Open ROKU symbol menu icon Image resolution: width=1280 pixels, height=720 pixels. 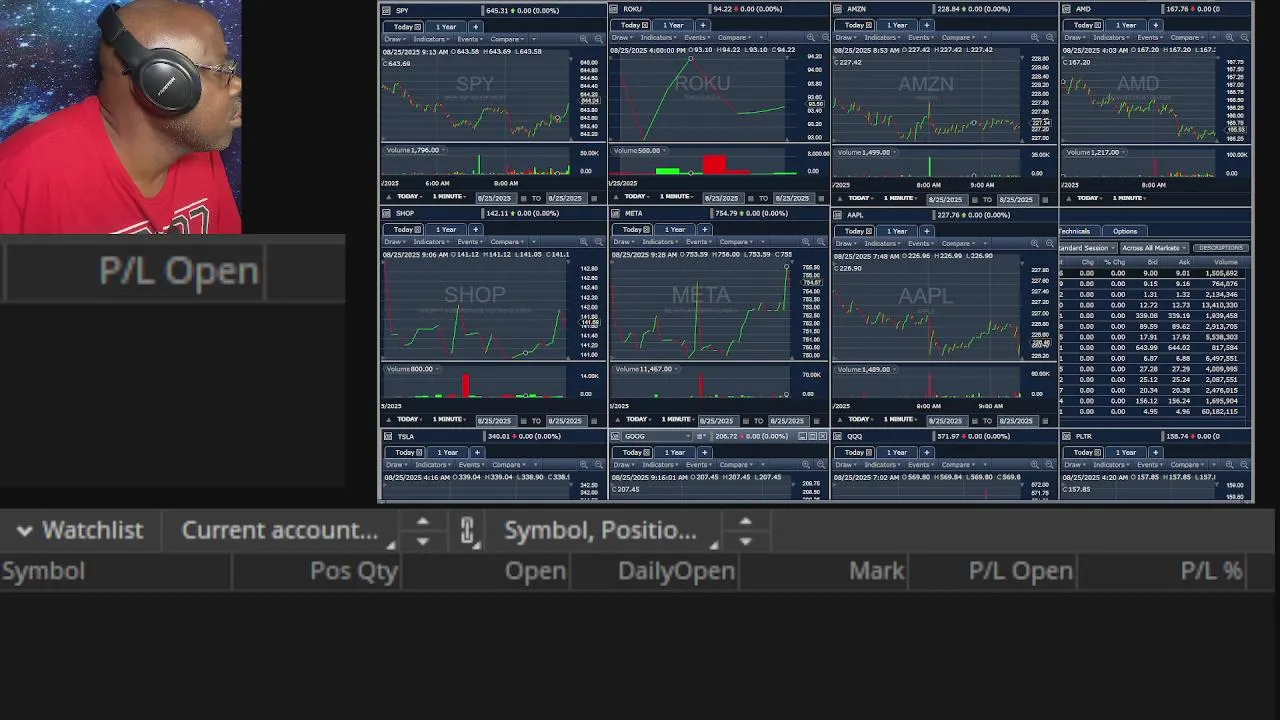coord(613,9)
